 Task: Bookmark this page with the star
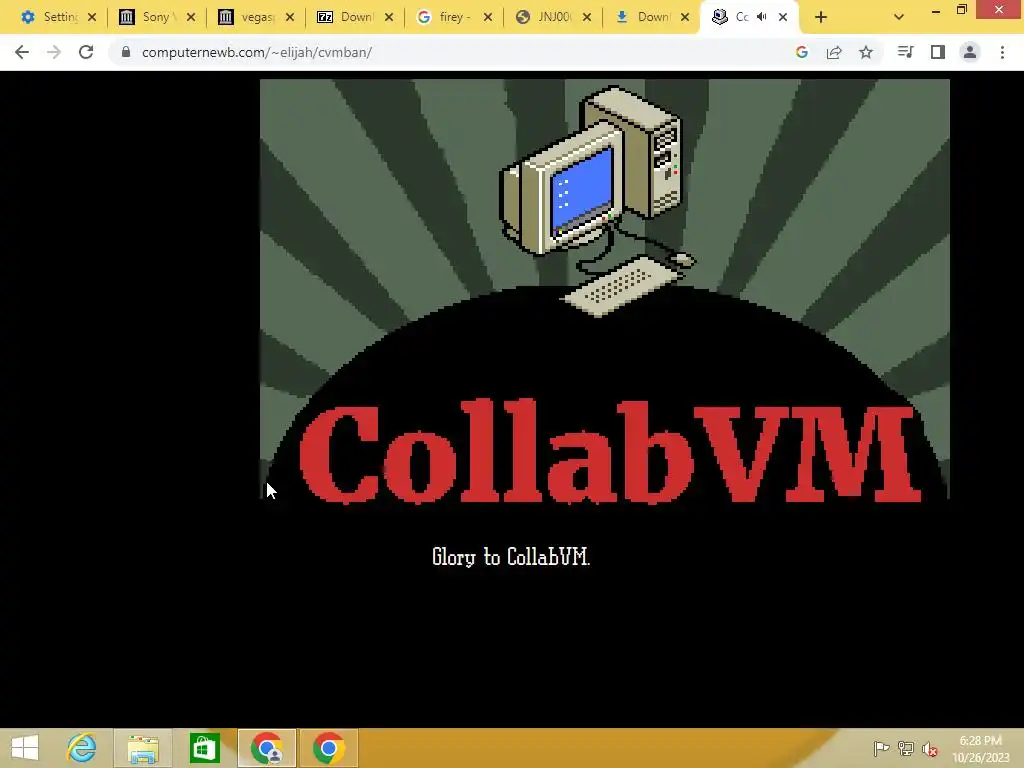click(x=866, y=52)
